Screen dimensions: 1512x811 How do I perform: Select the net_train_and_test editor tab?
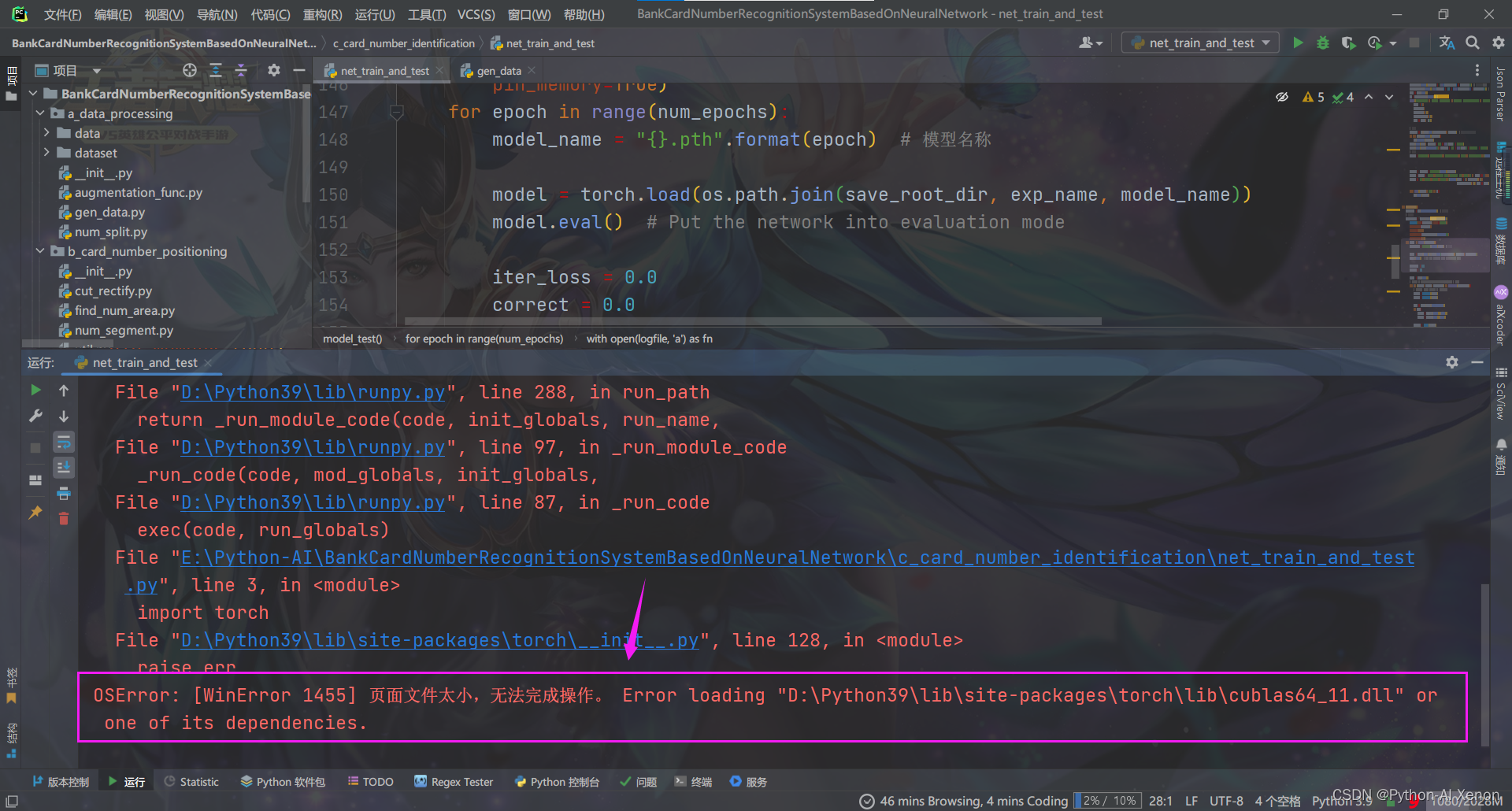pos(384,71)
